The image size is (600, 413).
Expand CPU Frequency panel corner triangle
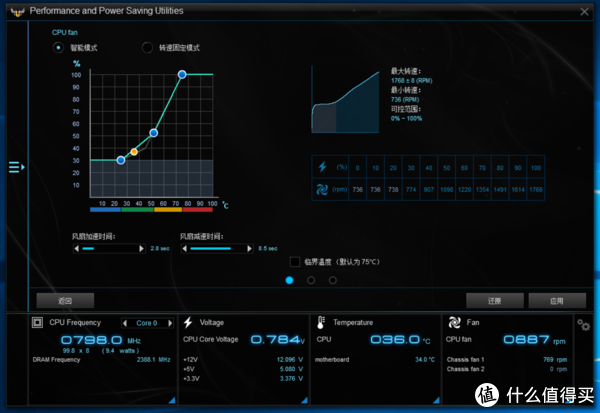pyautogui.click(x=172, y=400)
